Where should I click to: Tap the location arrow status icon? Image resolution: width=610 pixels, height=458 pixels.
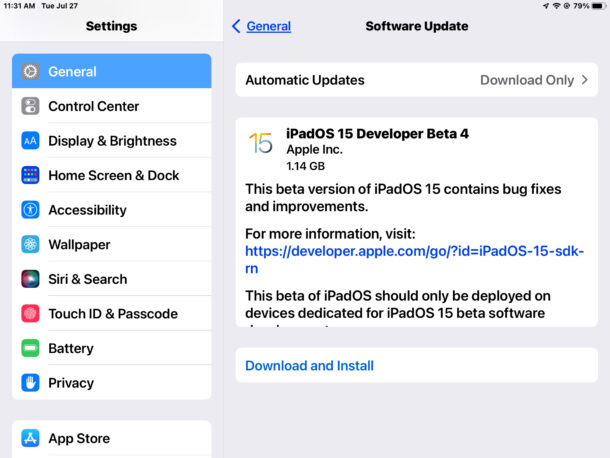click(x=546, y=6)
